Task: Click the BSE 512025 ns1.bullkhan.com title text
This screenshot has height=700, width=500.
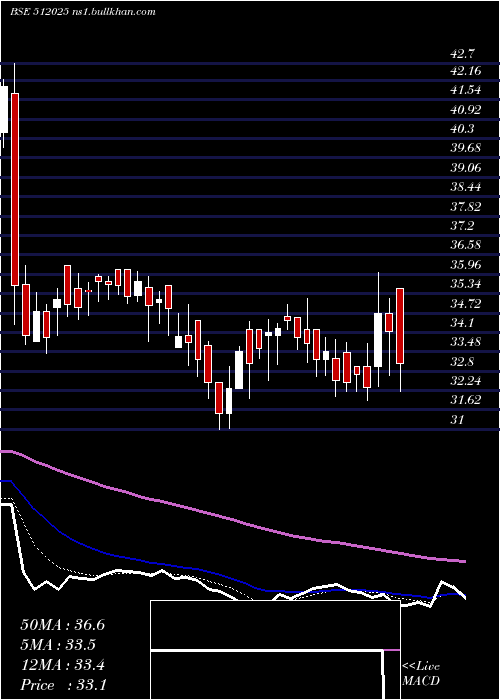Action: [x=83, y=12]
